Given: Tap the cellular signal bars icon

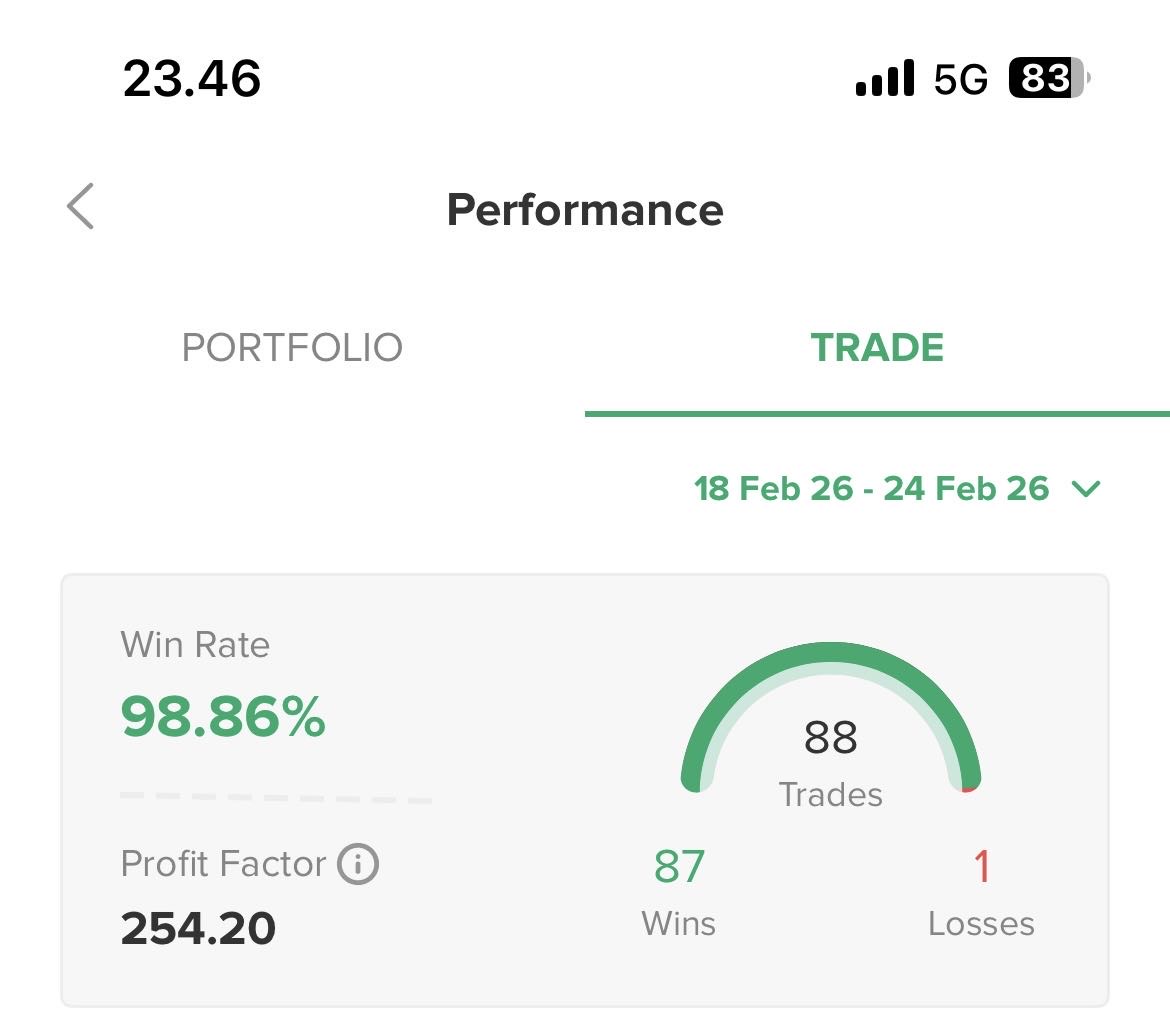Looking at the screenshot, I should click(885, 78).
